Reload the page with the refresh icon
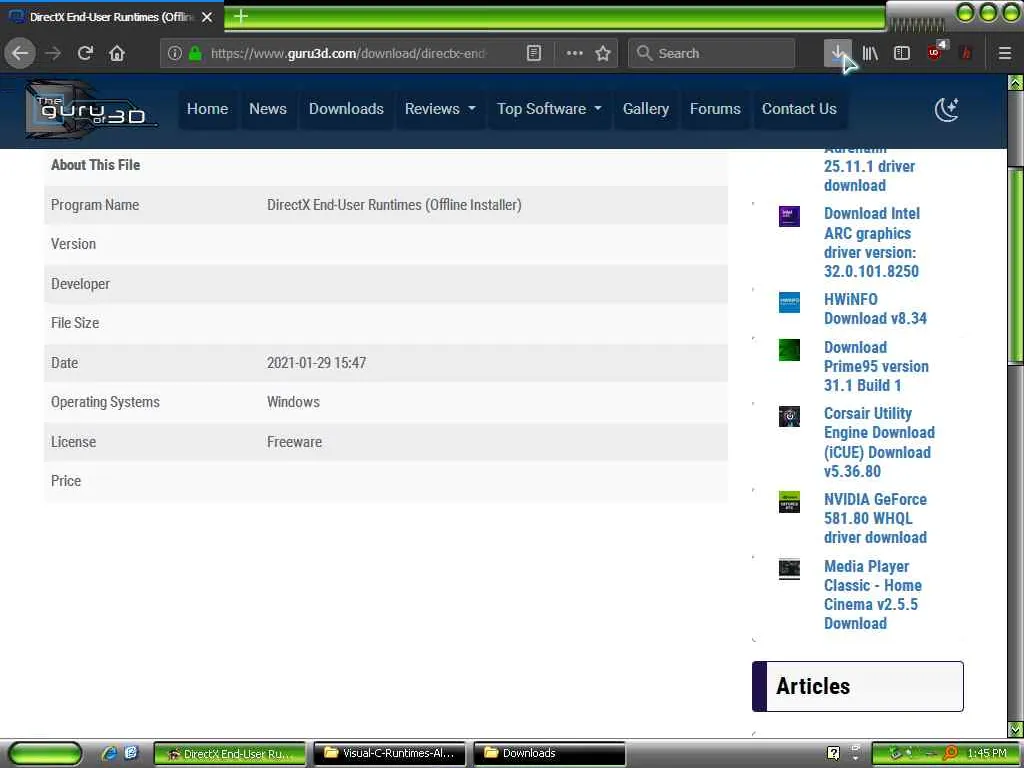 (x=85, y=53)
